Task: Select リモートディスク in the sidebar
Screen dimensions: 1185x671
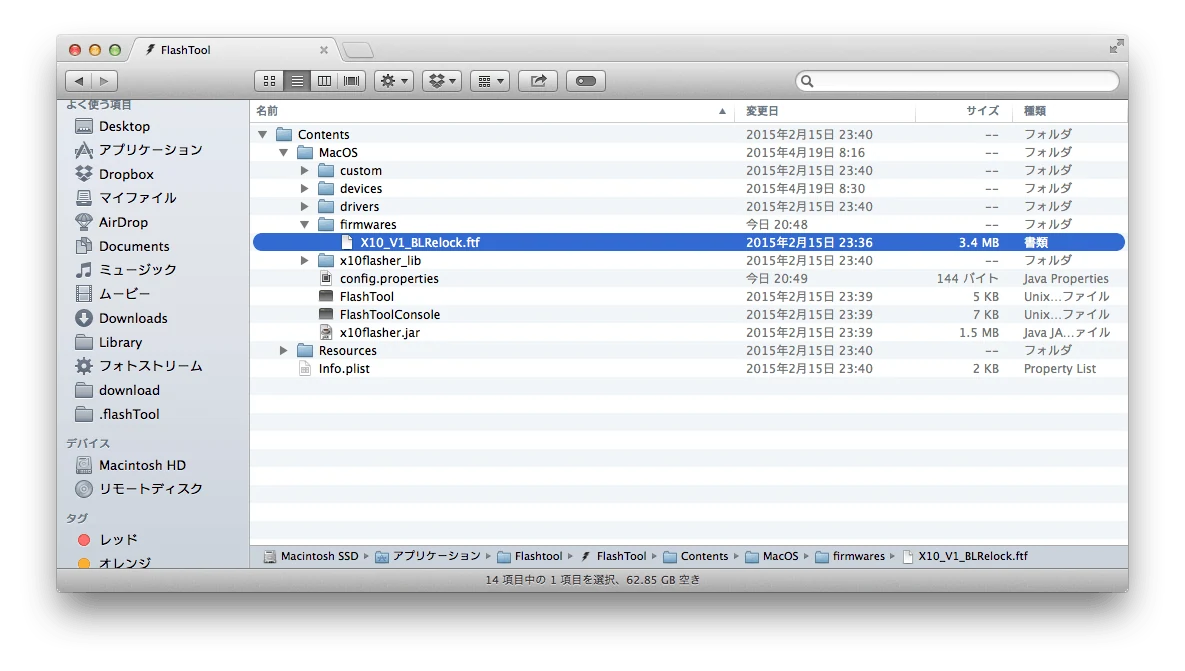Action: (x=139, y=489)
